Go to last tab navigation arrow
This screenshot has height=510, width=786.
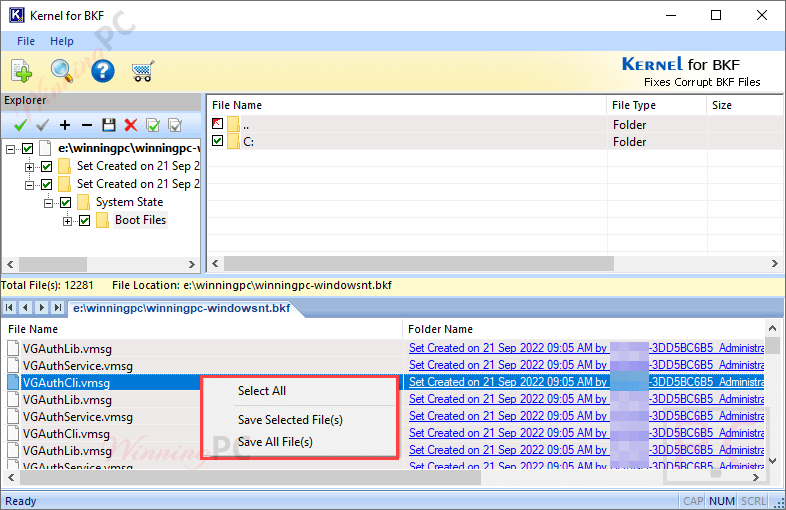[58, 307]
